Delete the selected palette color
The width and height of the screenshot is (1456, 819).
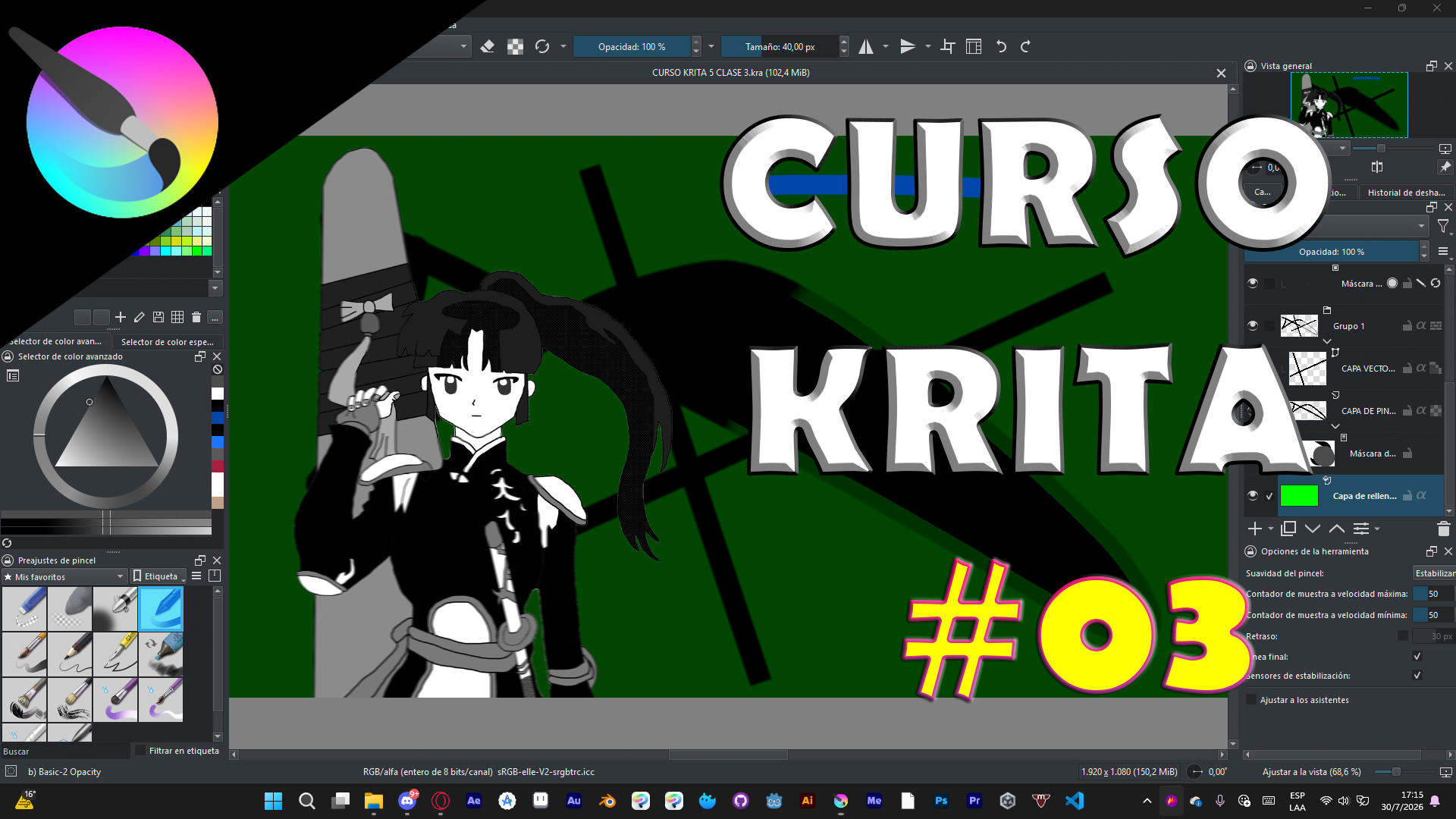(x=196, y=317)
